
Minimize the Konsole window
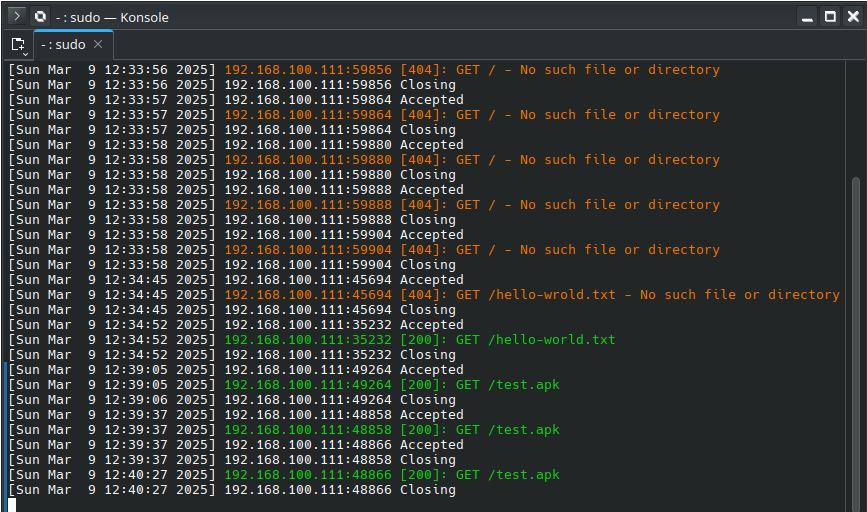point(807,17)
